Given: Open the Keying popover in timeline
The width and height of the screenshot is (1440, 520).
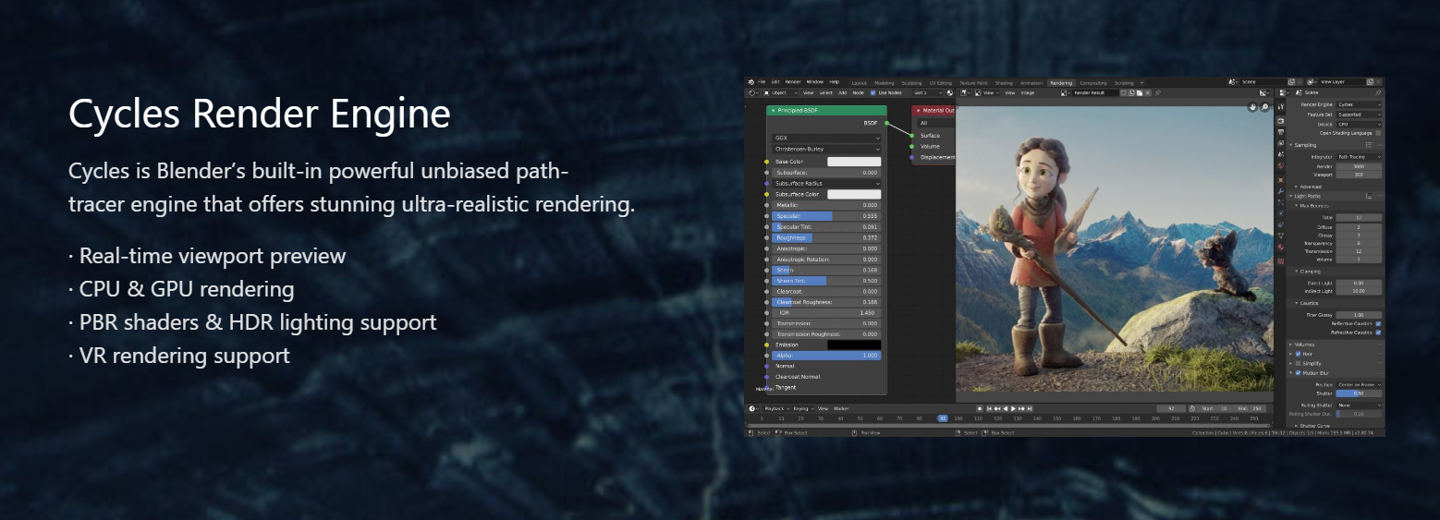Looking at the screenshot, I should 803,408.
